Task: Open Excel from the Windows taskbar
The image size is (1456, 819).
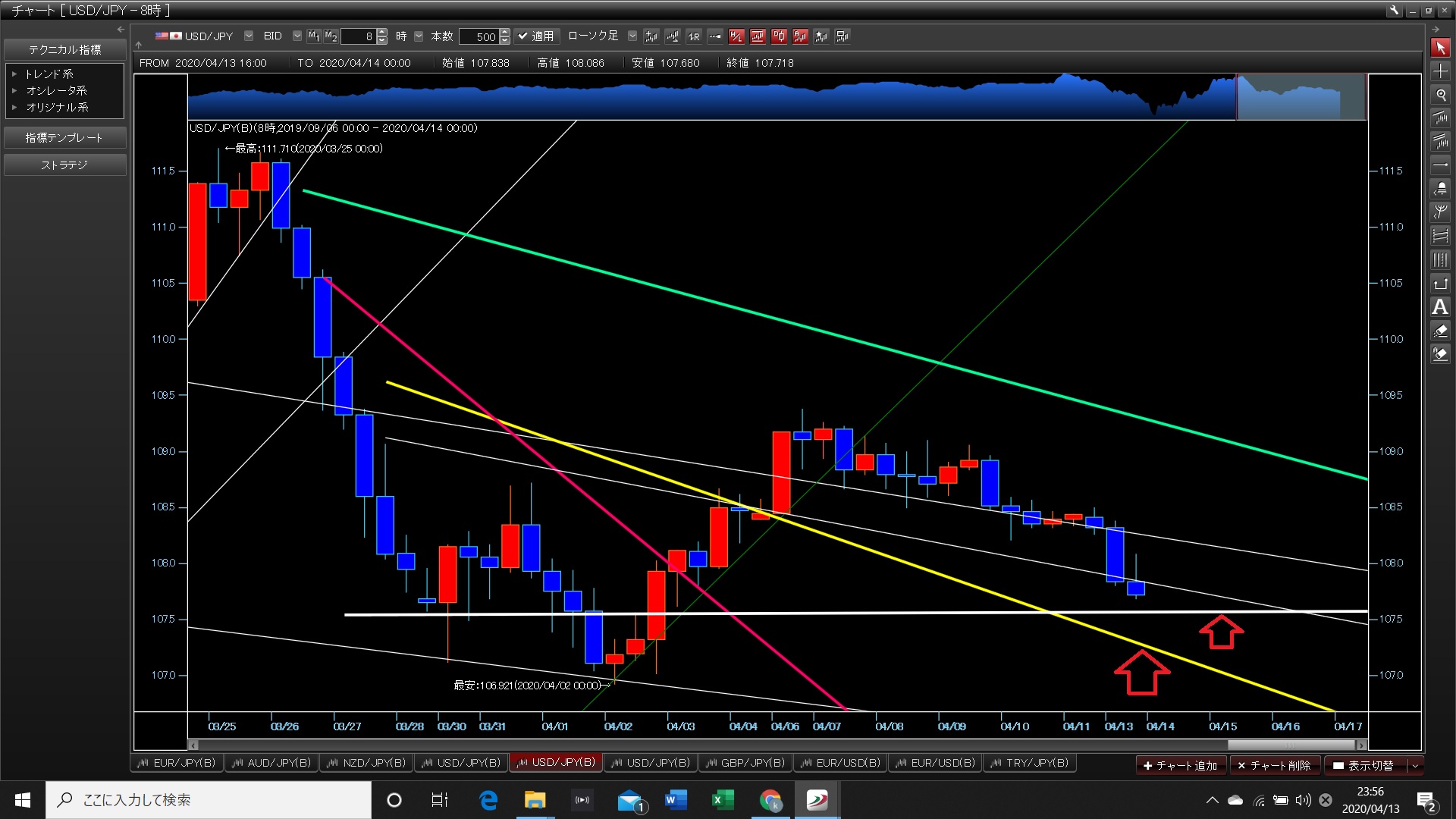Action: tap(722, 800)
